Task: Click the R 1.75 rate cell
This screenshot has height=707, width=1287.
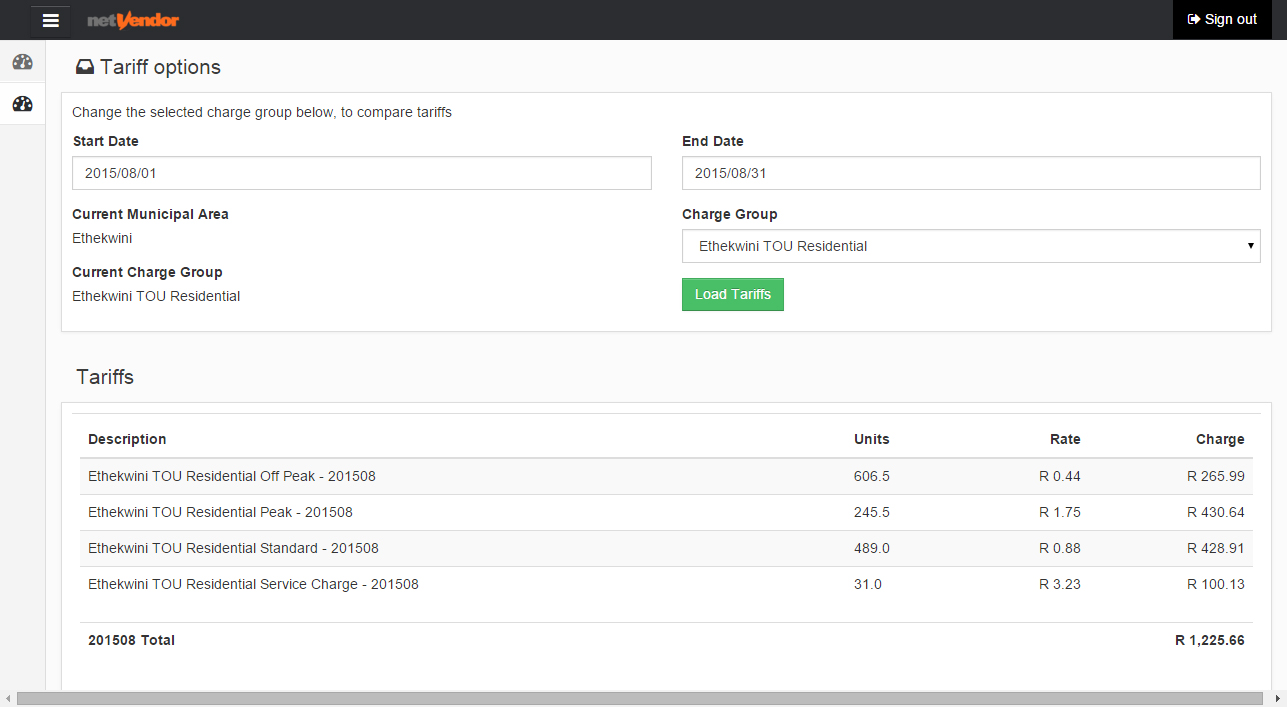Action: [1060, 512]
